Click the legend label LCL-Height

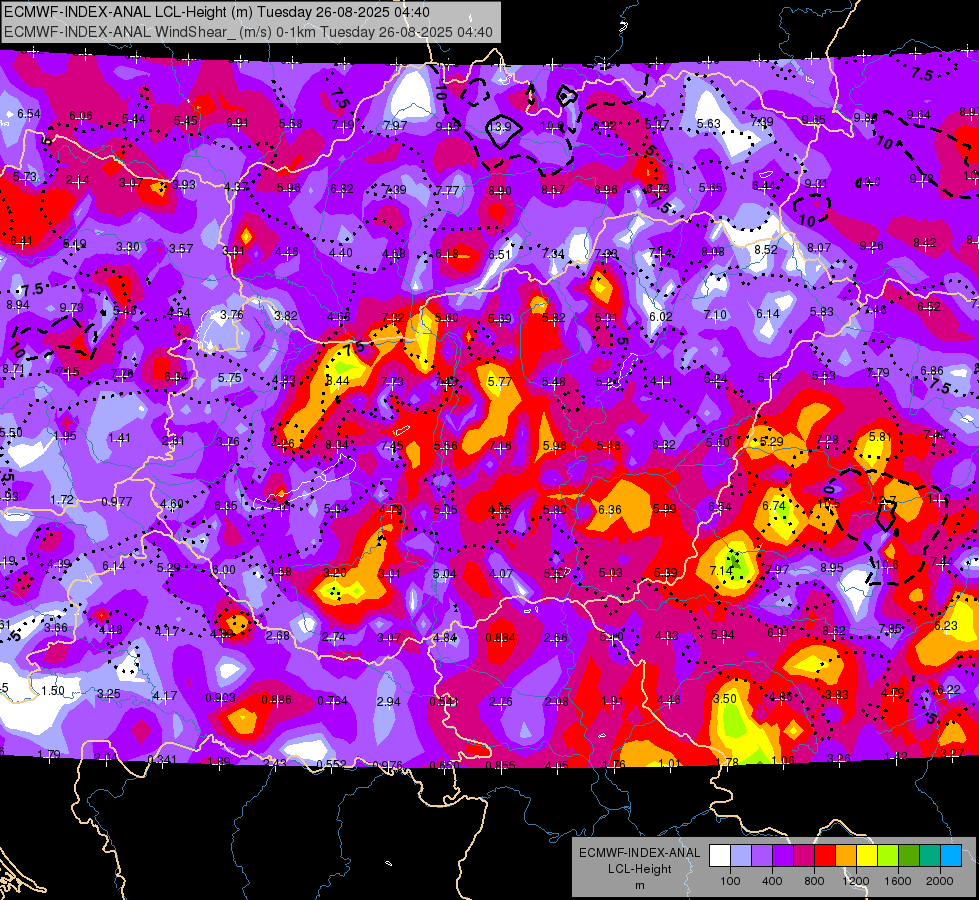[639, 869]
